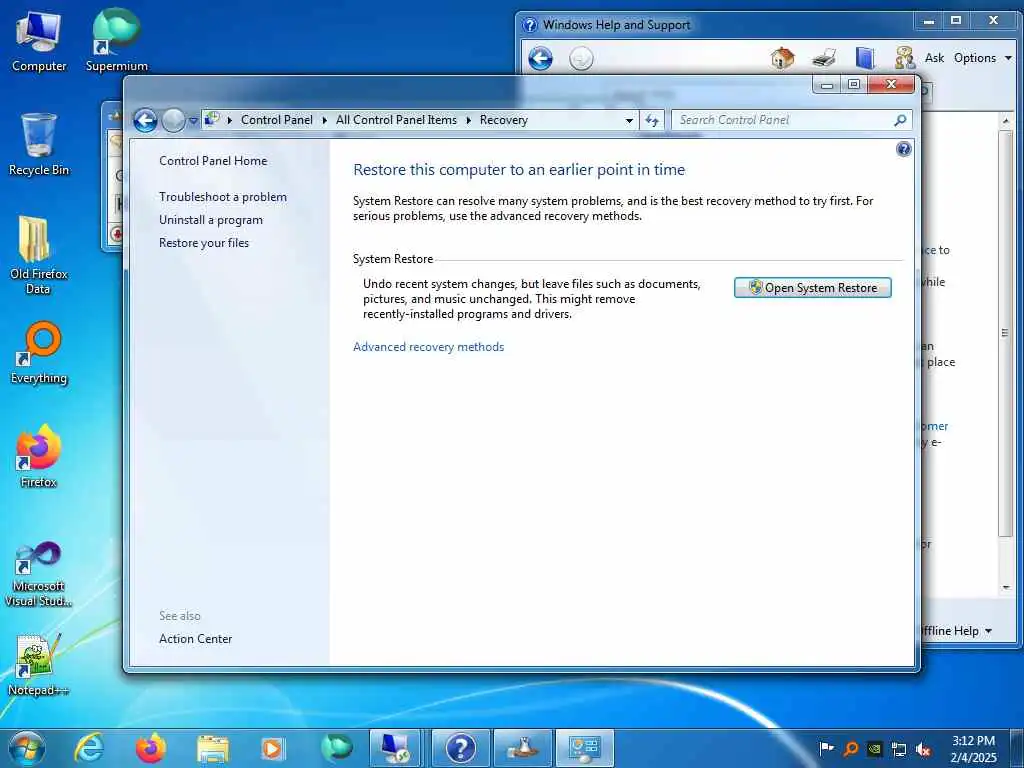Switch to Help and Support taskbar button
Viewport: 1024px width, 768px height.
460,748
